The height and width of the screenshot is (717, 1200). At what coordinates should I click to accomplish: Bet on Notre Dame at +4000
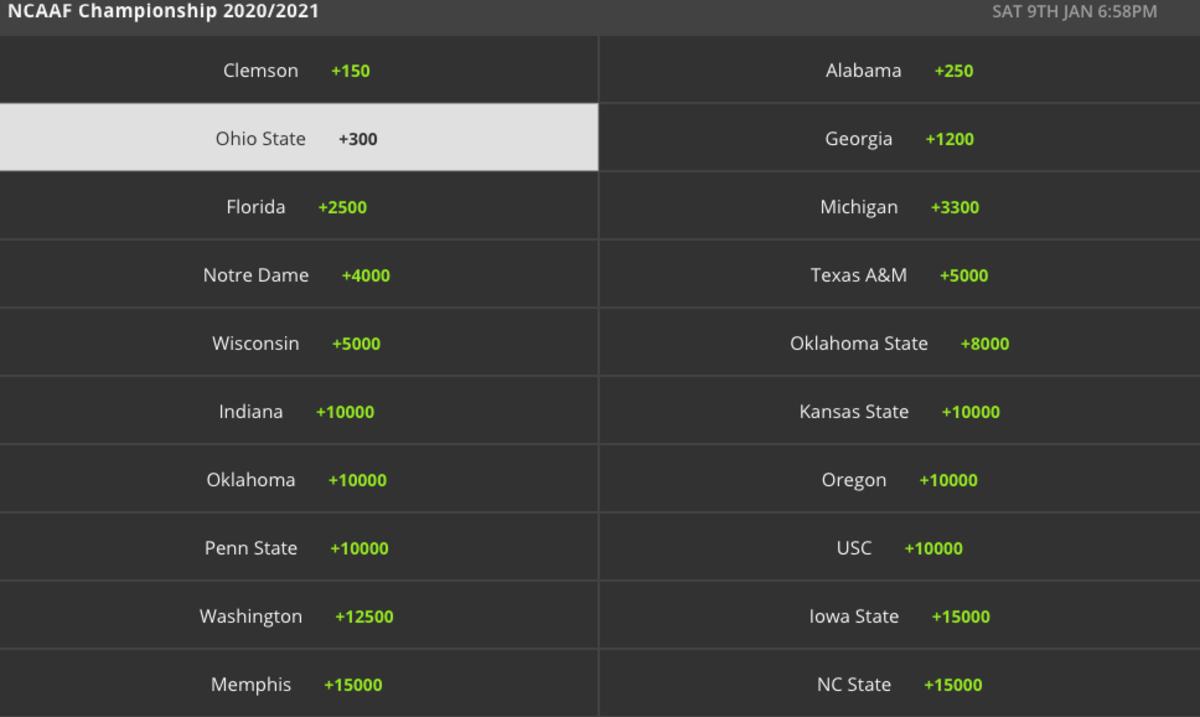[x=298, y=275]
